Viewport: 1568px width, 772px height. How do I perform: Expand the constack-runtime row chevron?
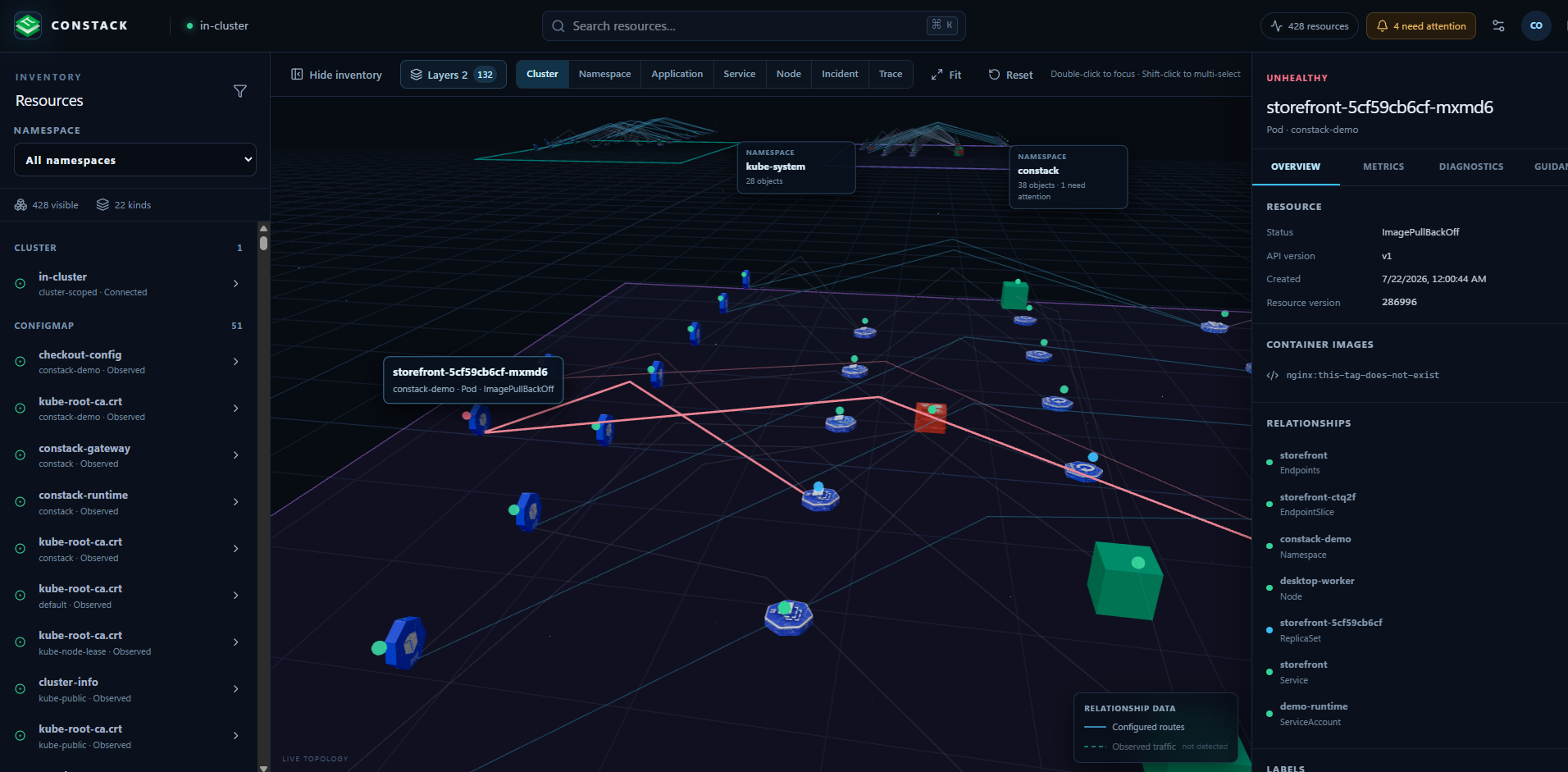coord(236,502)
